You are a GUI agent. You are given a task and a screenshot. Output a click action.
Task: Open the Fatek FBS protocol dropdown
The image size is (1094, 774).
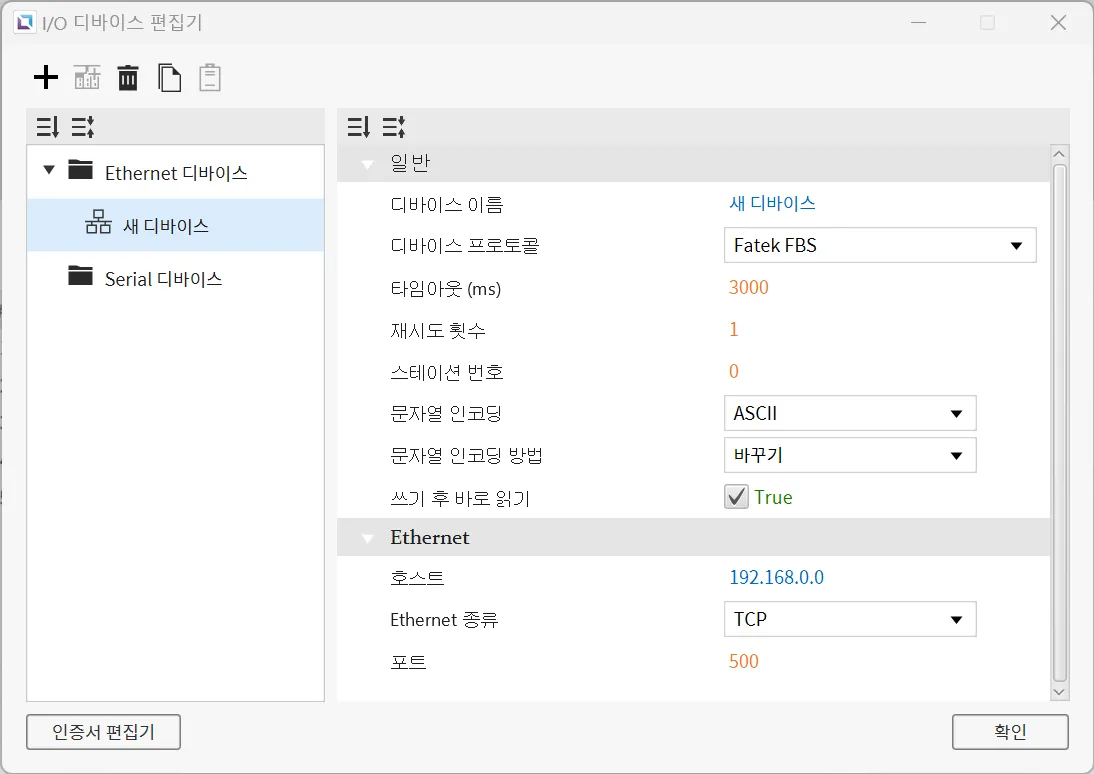[879, 246]
